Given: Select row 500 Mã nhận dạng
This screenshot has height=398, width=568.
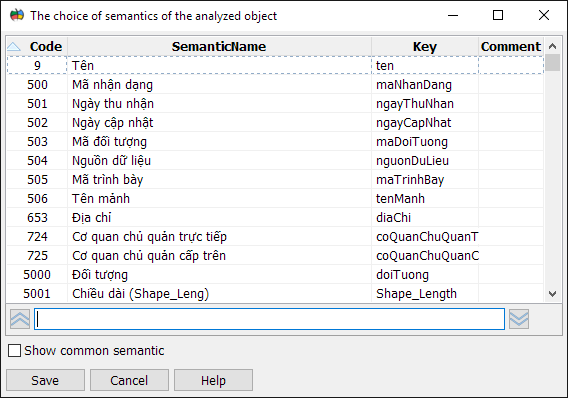Looking at the screenshot, I should (275, 85).
